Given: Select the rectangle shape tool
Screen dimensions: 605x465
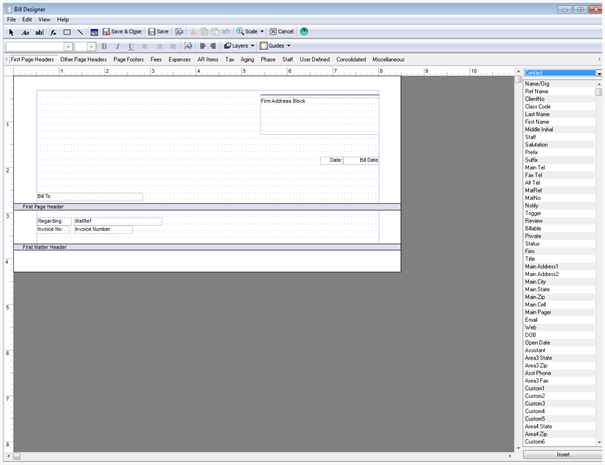Looking at the screenshot, I should (67, 32).
